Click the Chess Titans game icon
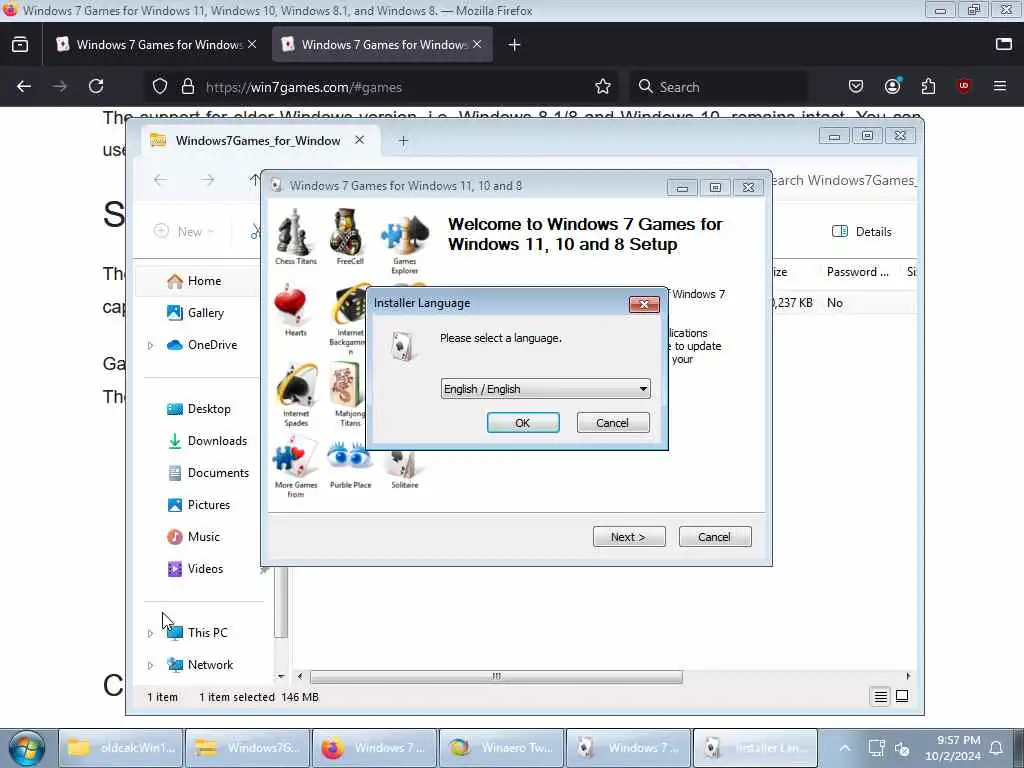This screenshot has height=768, width=1024. [295, 236]
